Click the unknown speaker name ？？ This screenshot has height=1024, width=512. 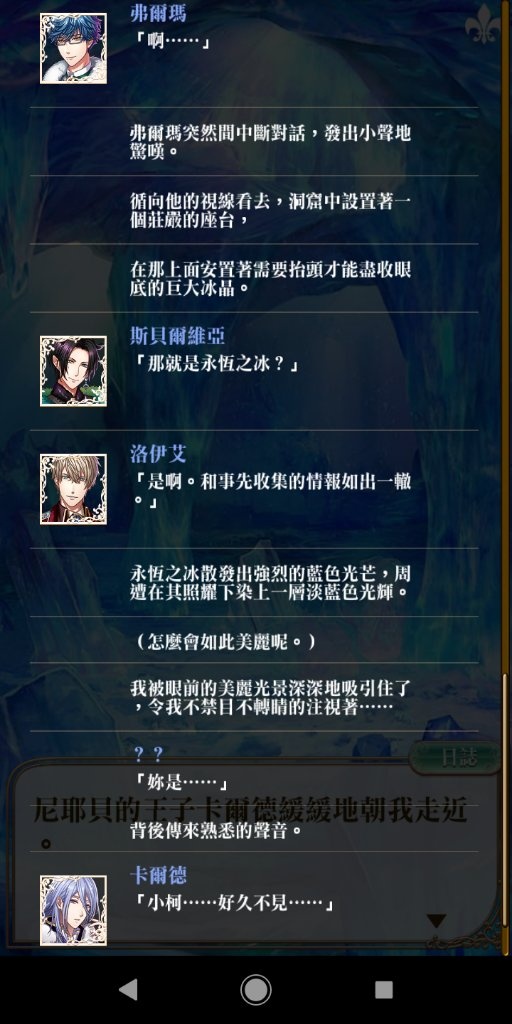point(148,754)
